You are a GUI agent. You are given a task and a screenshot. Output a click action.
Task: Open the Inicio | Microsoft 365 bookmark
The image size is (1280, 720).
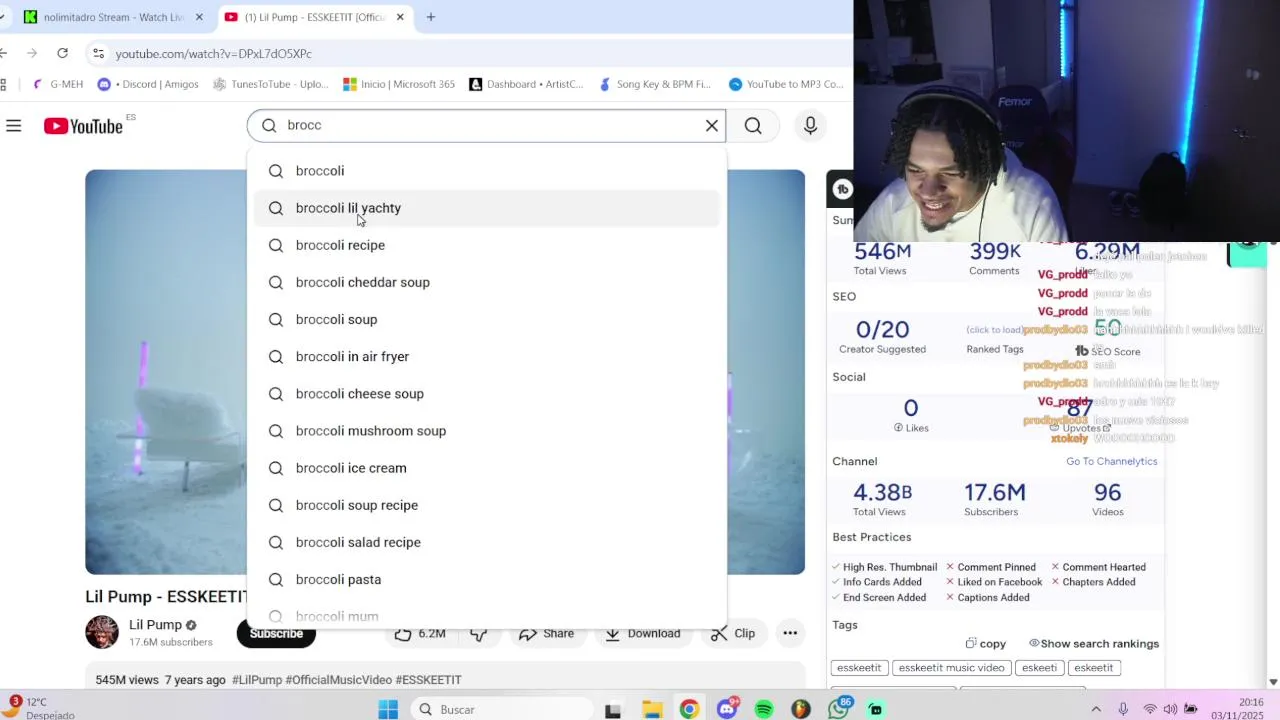click(398, 84)
